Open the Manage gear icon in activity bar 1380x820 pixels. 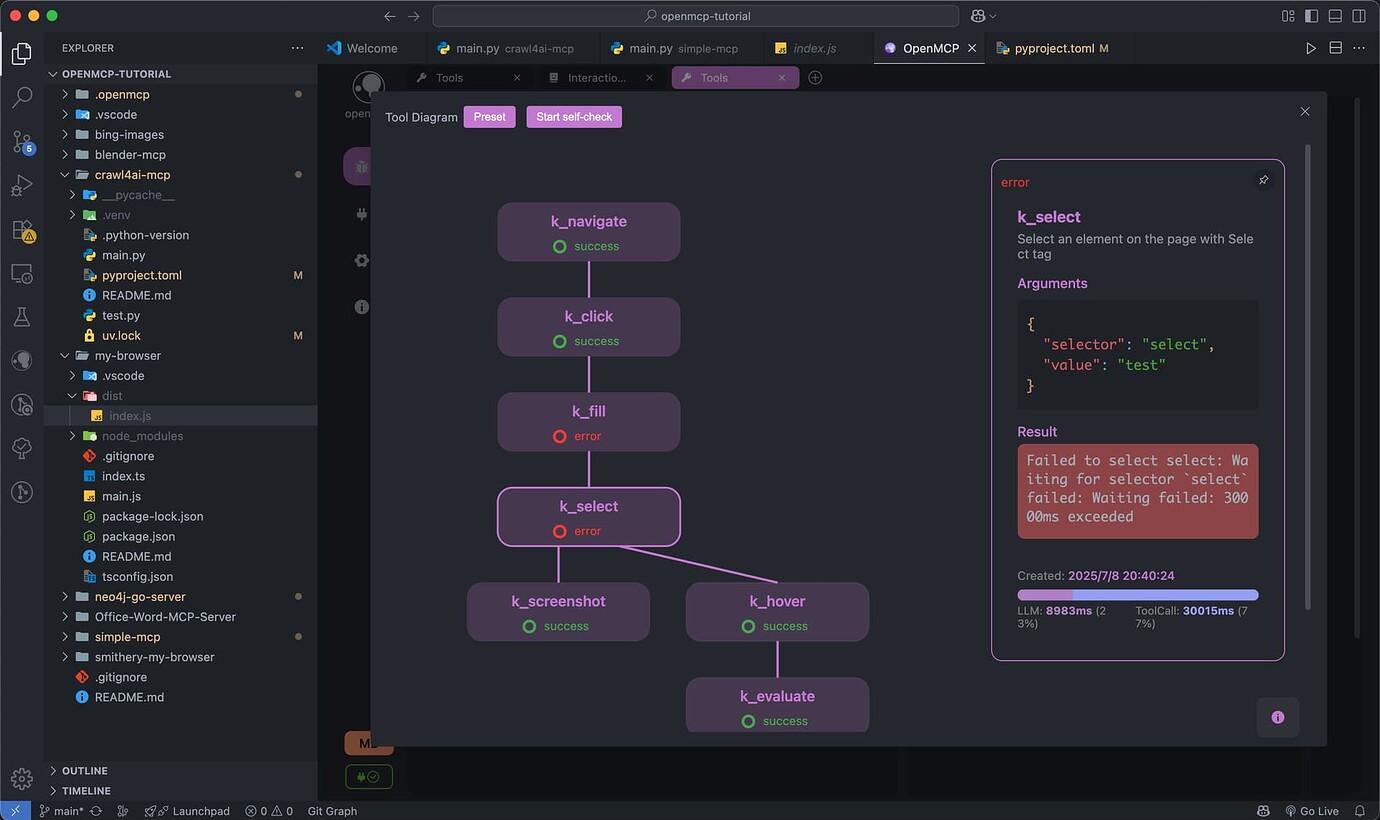click(22, 778)
